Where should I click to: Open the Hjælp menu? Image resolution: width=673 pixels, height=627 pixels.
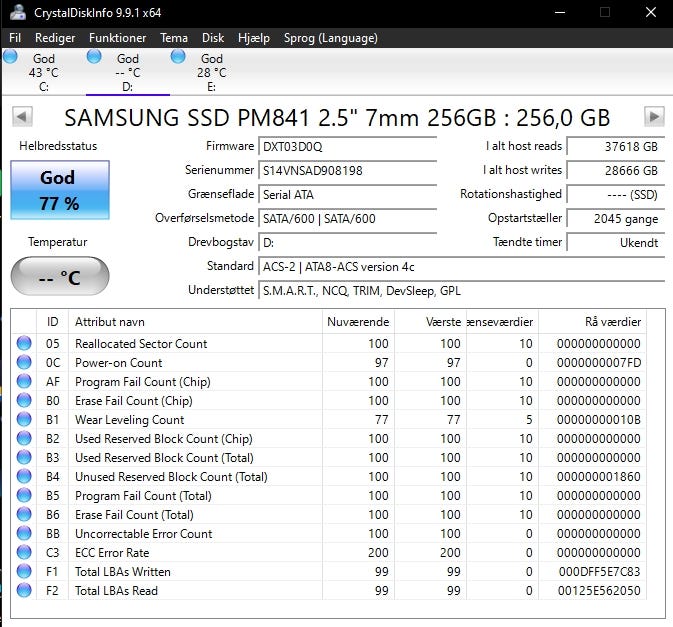coord(254,38)
